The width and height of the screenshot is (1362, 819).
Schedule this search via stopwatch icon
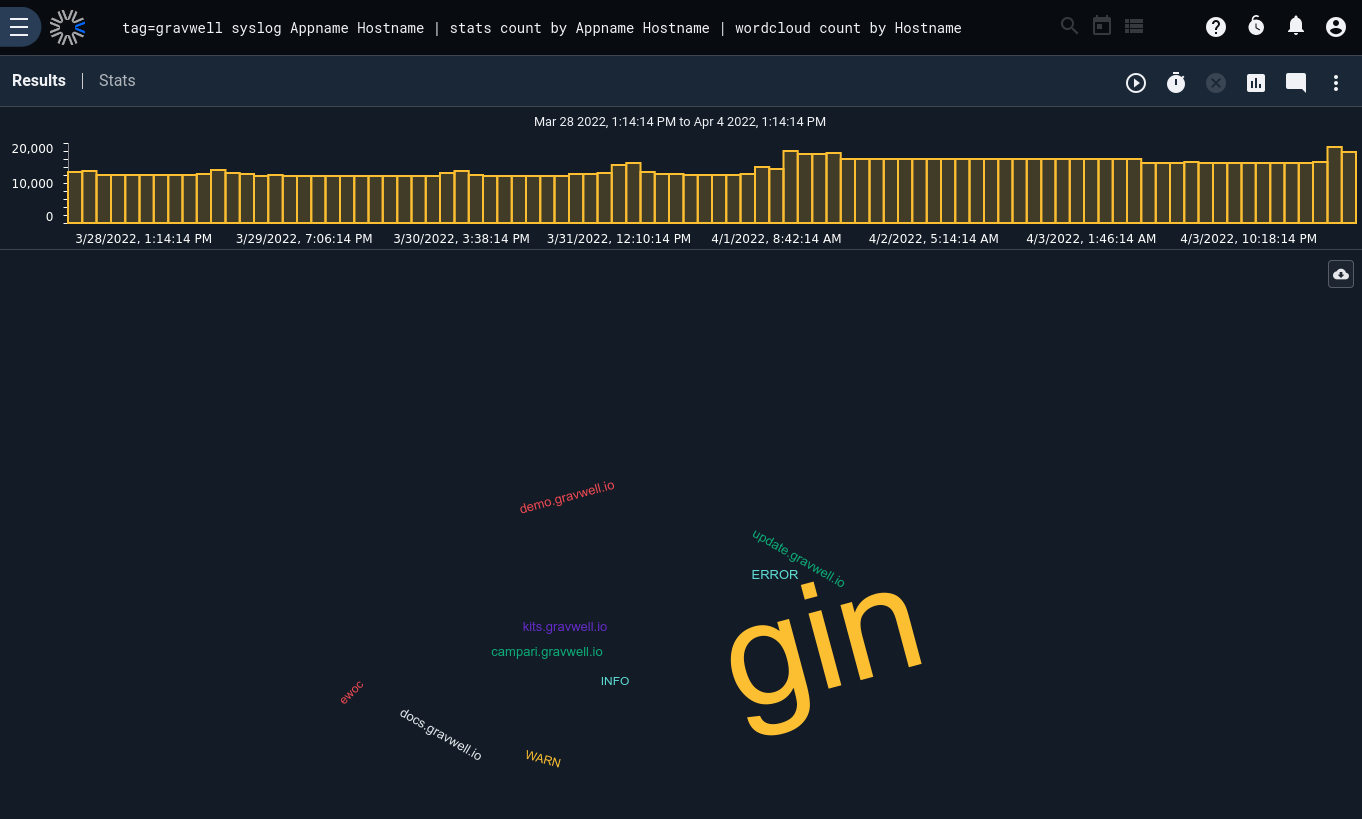pyautogui.click(x=1176, y=83)
